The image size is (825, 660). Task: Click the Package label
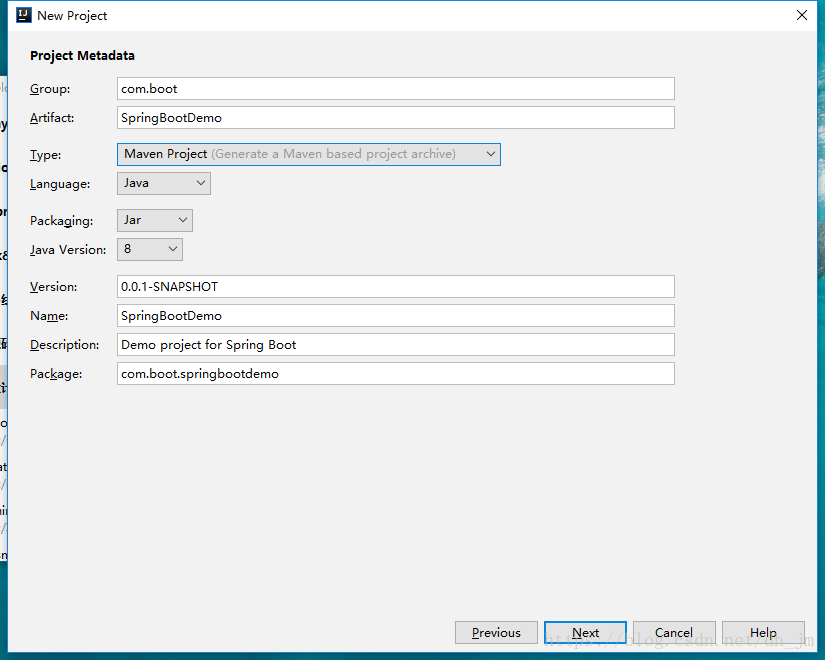[56, 374]
